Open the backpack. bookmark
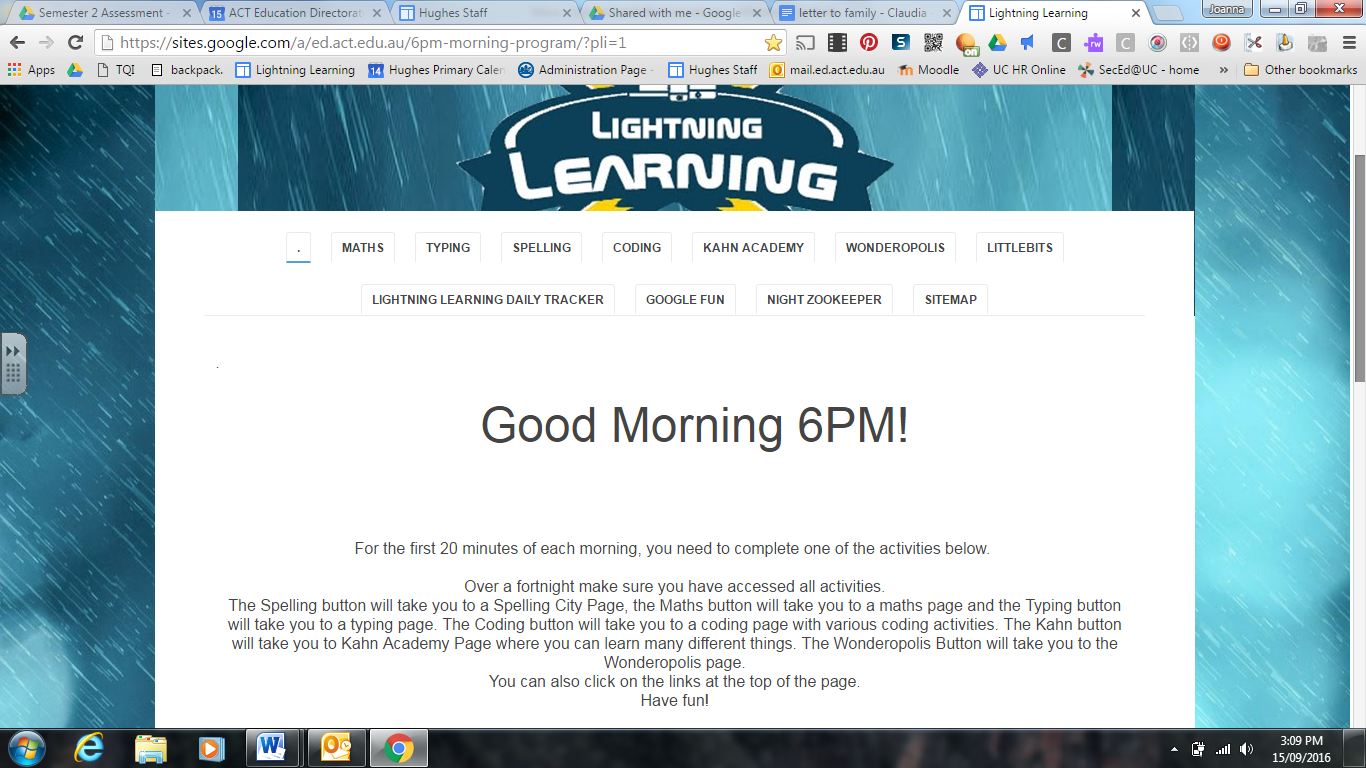 coord(186,70)
